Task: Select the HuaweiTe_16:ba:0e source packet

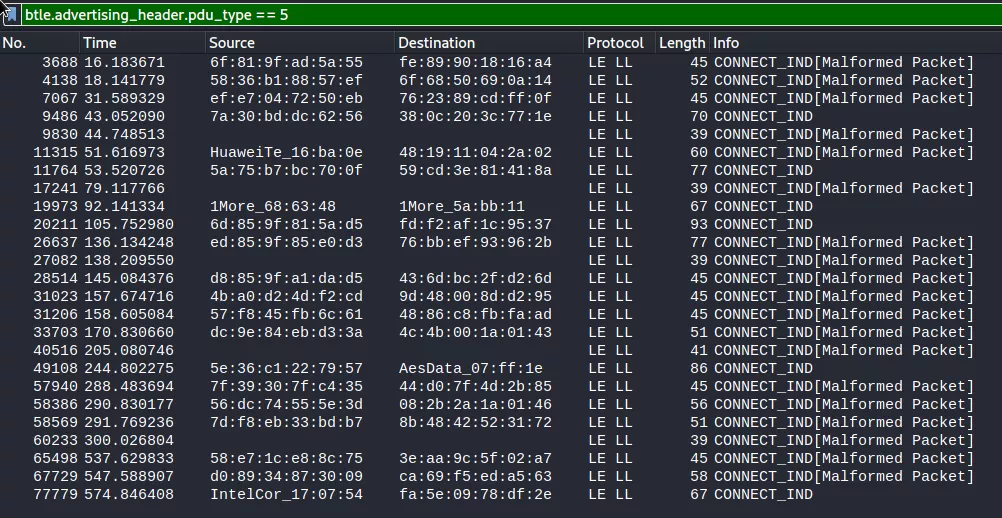Action: pos(501,153)
